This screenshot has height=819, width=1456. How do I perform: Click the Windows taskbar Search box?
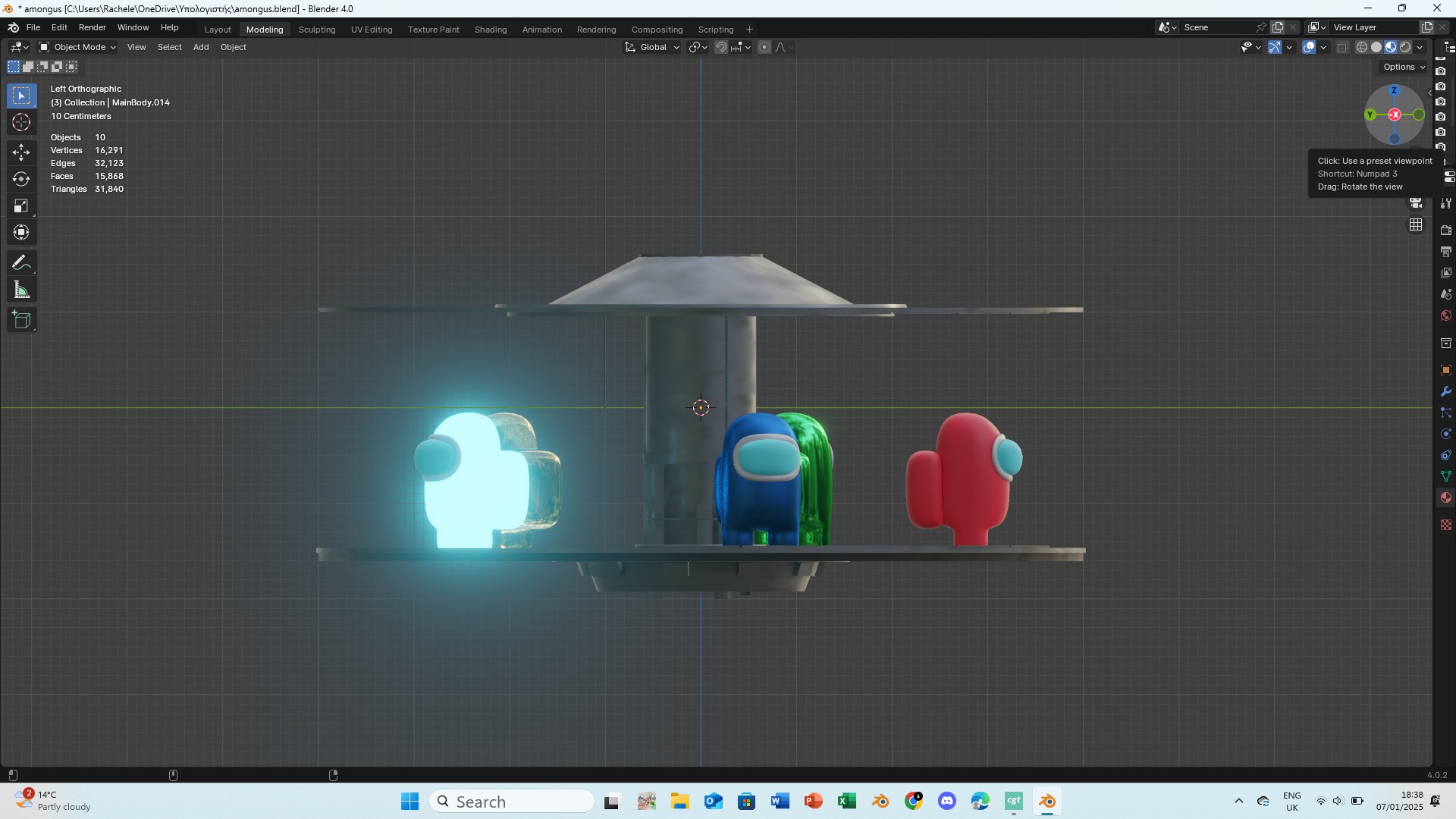[x=512, y=802]
